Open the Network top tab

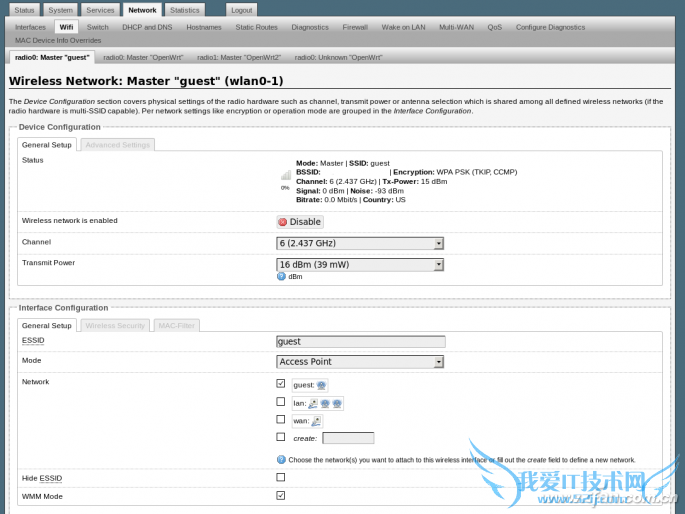(x=142, y=10)
